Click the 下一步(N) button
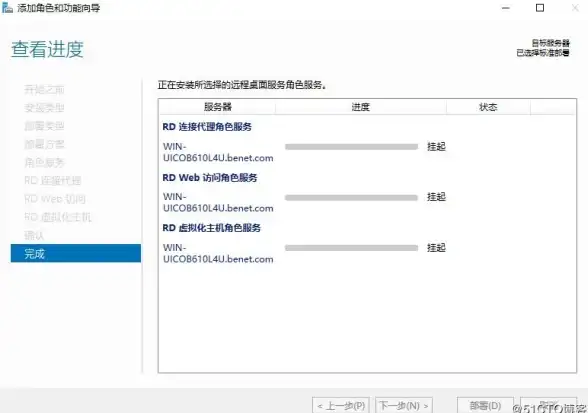This screenshot has width=588, height=413. click(x=404, y=405)
